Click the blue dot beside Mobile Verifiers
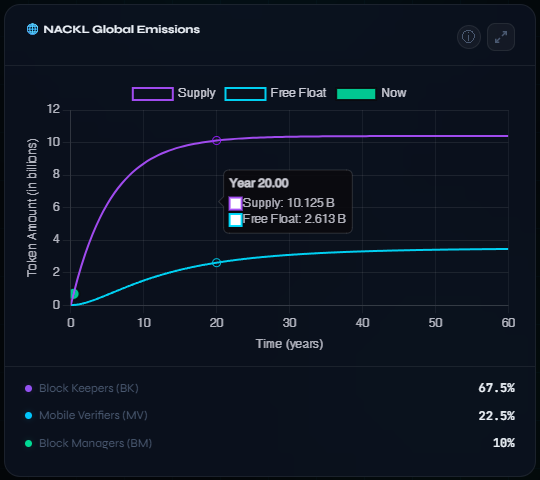540x480 pixels. pyautogui.click(x=29, y=416)
